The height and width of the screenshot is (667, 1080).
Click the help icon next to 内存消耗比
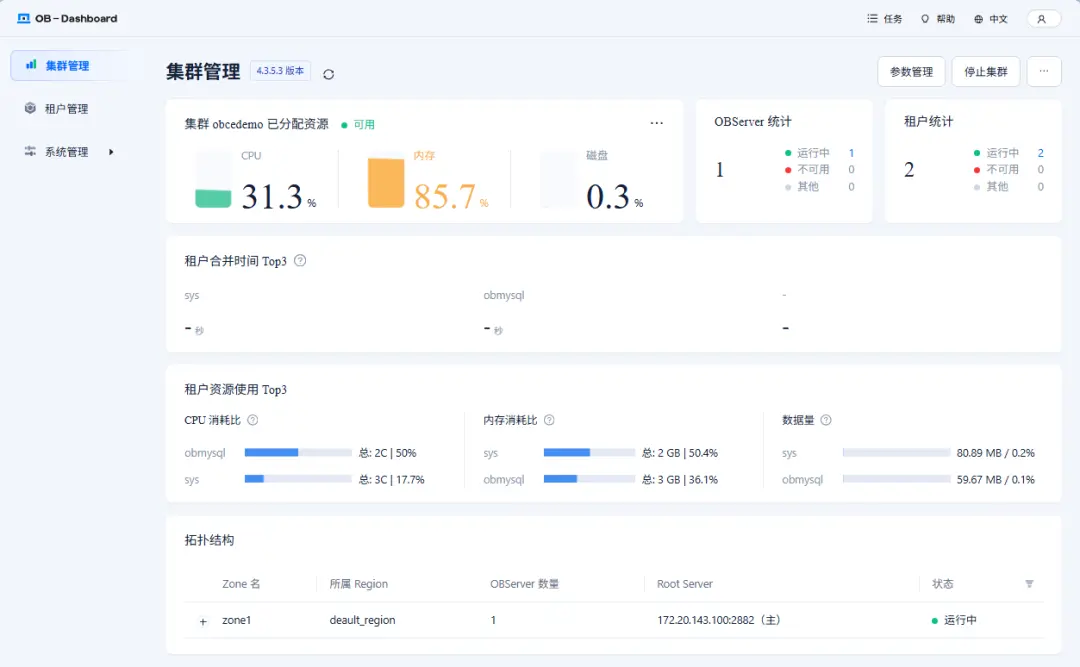tap(549, 421)
